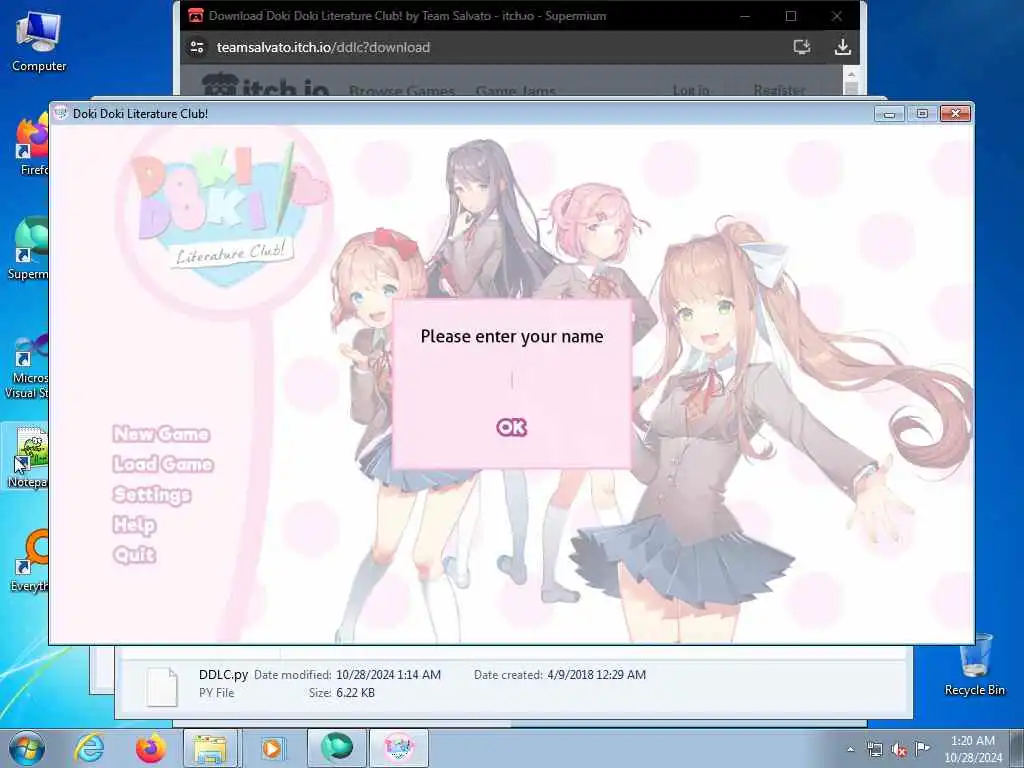Open the Windows Start menu
Screen dimensions: 1024x768
(27, 748)
